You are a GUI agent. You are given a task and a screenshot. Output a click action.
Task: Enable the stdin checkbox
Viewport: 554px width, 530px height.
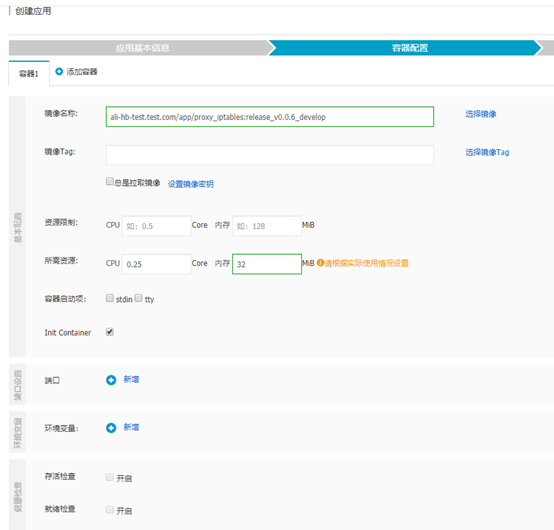coord(110,298)
